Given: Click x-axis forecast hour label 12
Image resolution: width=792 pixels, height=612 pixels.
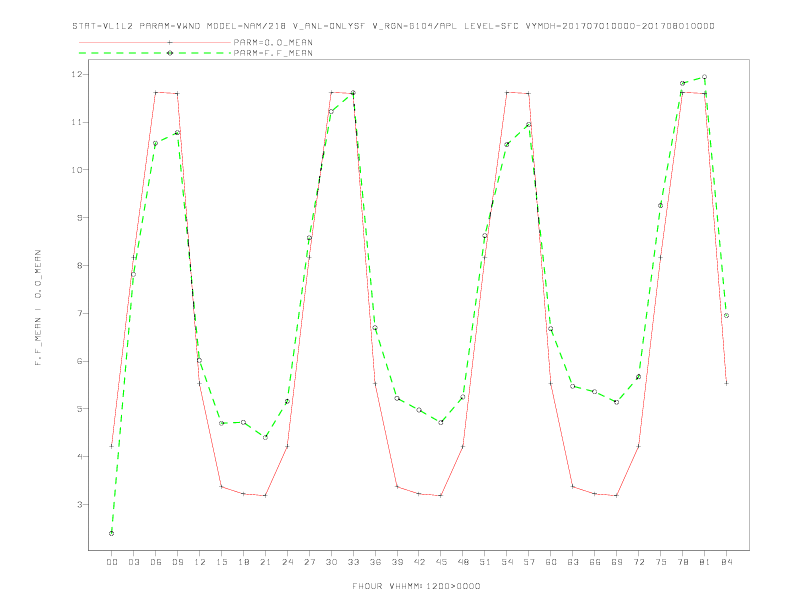Looking at the screenshot, I should coord(200,562).
